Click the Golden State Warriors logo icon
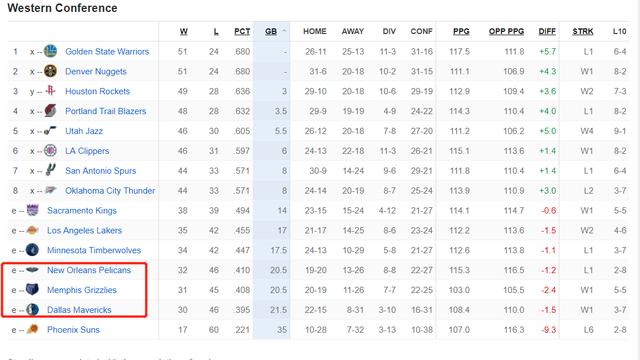The height and width of the screenshot is (360, 640). pyautogui.click(x=50, y=51)
